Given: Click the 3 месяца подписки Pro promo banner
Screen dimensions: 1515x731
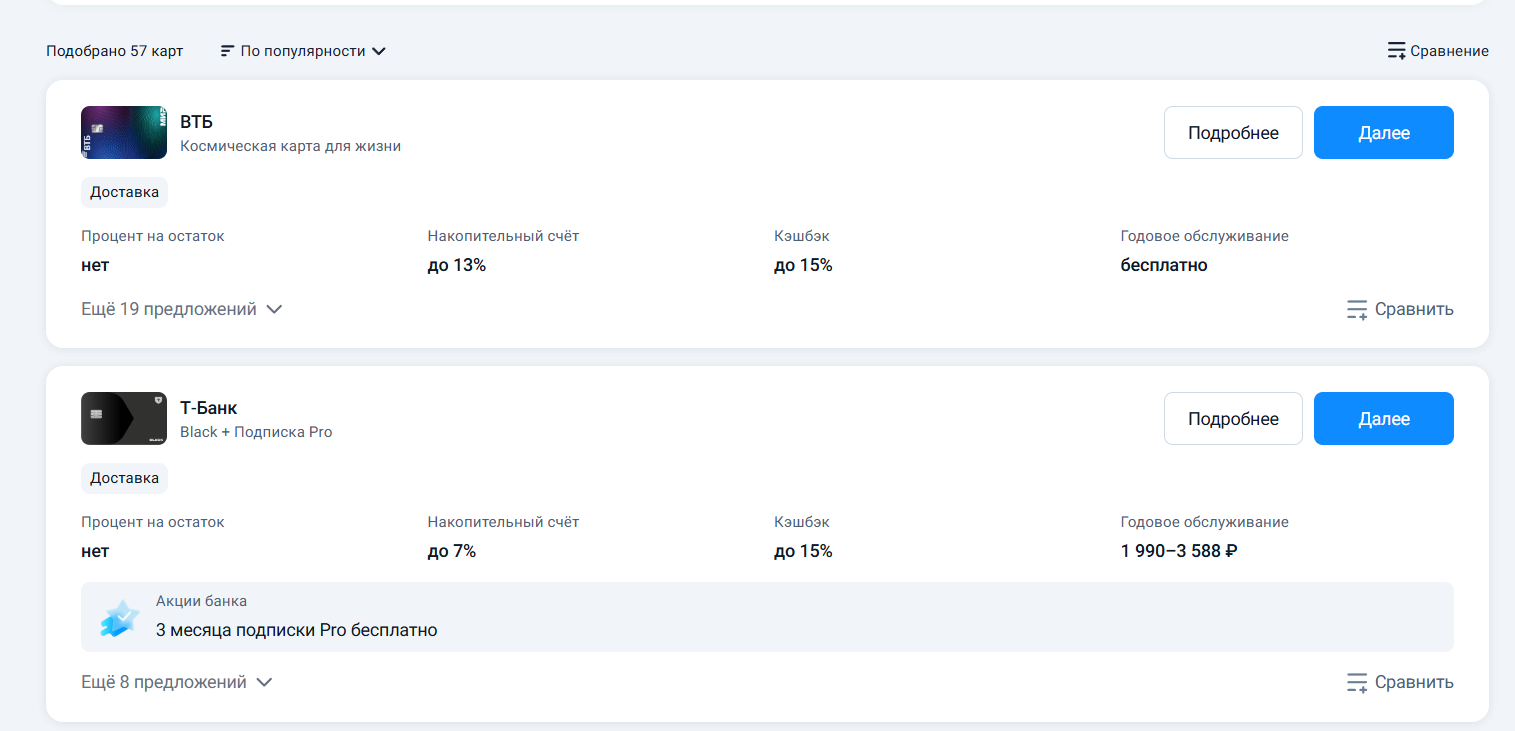Looking at the screenshot, I should tap(767, 617).
